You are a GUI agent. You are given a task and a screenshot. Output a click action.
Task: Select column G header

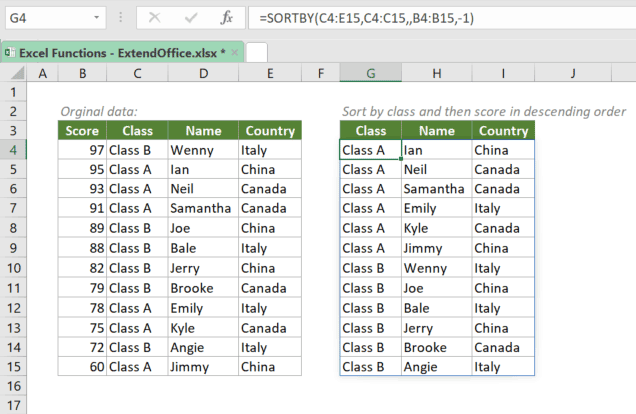[x=370, y=74]
